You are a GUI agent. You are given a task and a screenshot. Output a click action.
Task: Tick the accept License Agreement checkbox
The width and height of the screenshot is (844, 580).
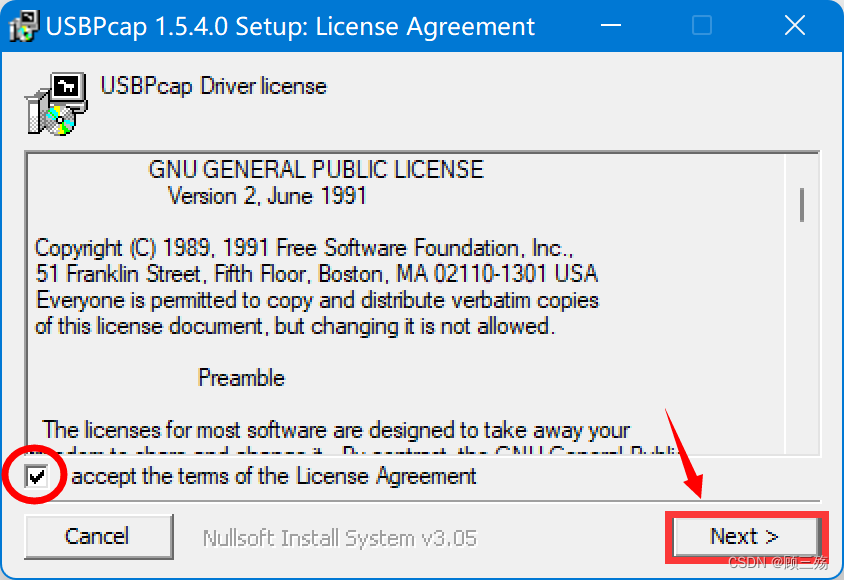pos(37,476)
